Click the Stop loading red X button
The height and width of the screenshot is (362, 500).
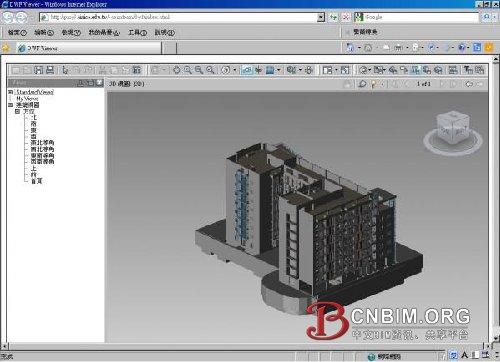click(346, 17)
